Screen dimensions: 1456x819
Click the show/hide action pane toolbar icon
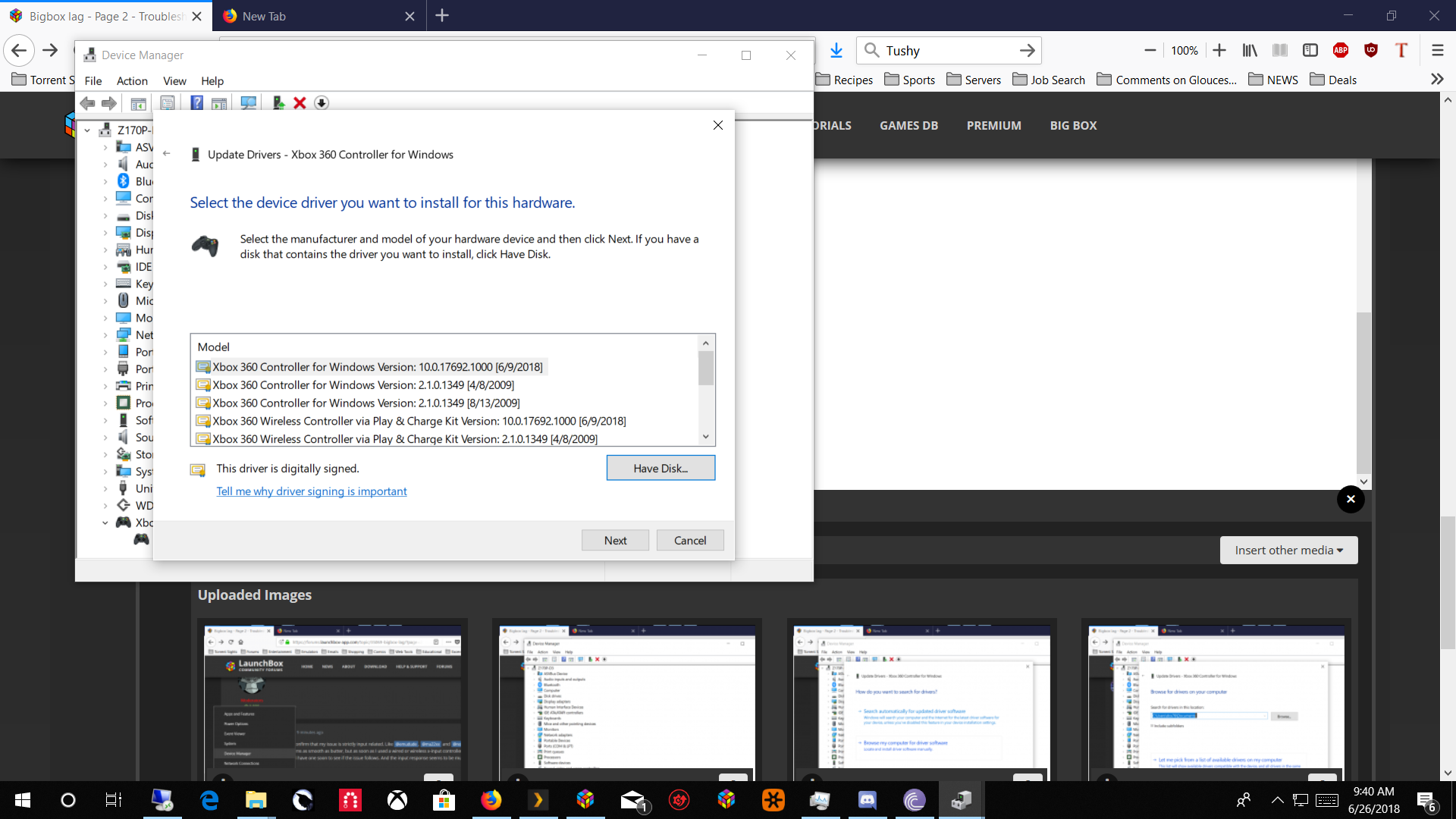(219, 103)
